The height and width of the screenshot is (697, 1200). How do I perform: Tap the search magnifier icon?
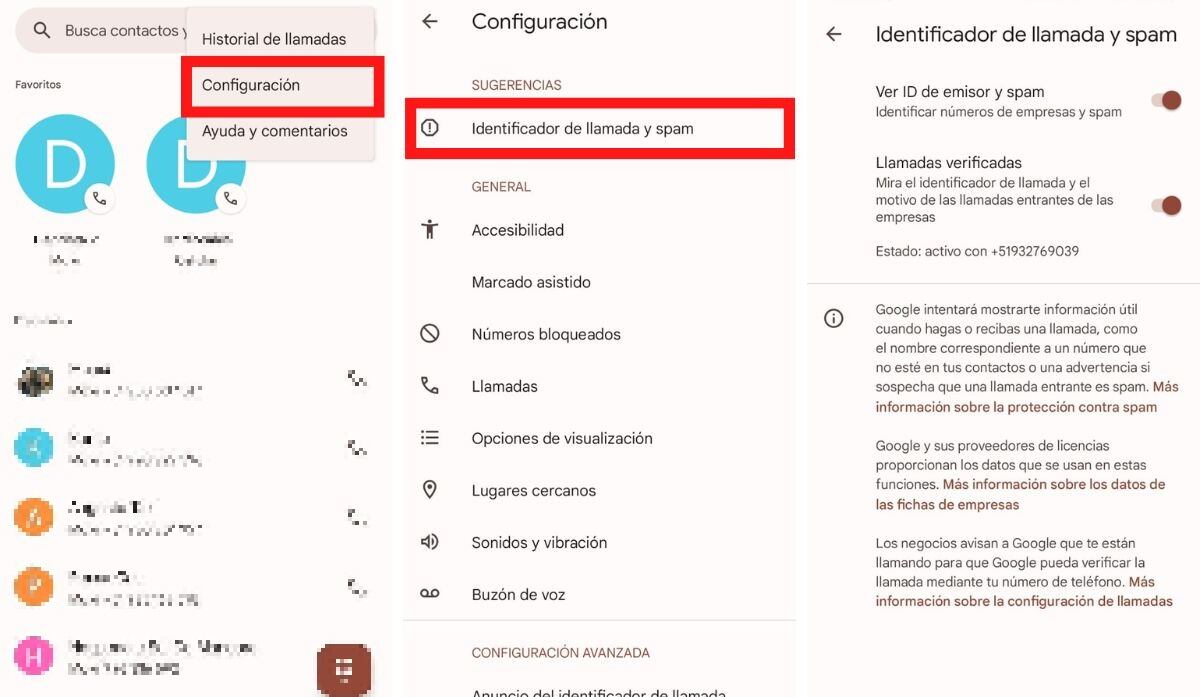40,30
